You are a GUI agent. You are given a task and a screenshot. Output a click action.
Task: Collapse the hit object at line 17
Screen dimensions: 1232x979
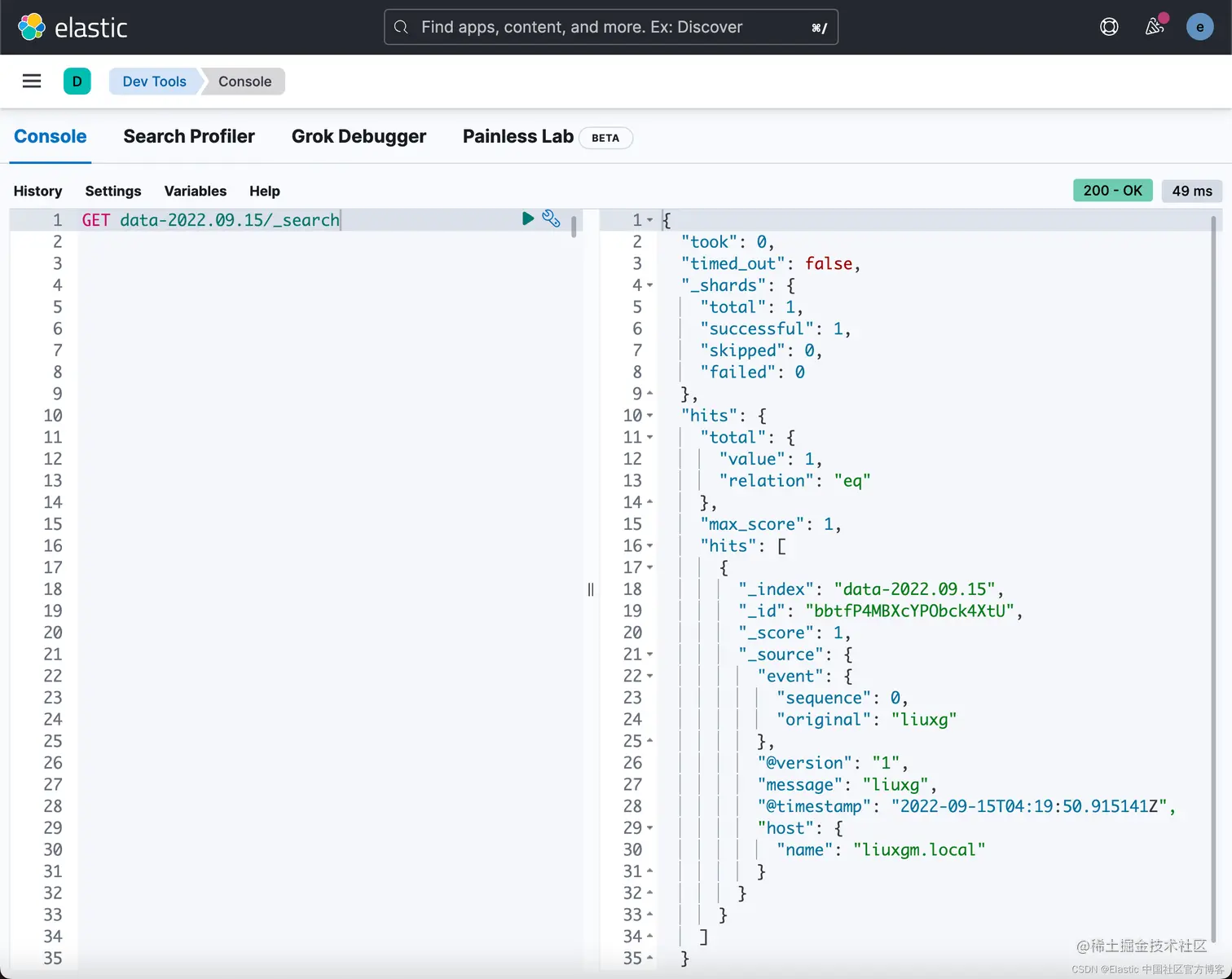coord(649,568)
